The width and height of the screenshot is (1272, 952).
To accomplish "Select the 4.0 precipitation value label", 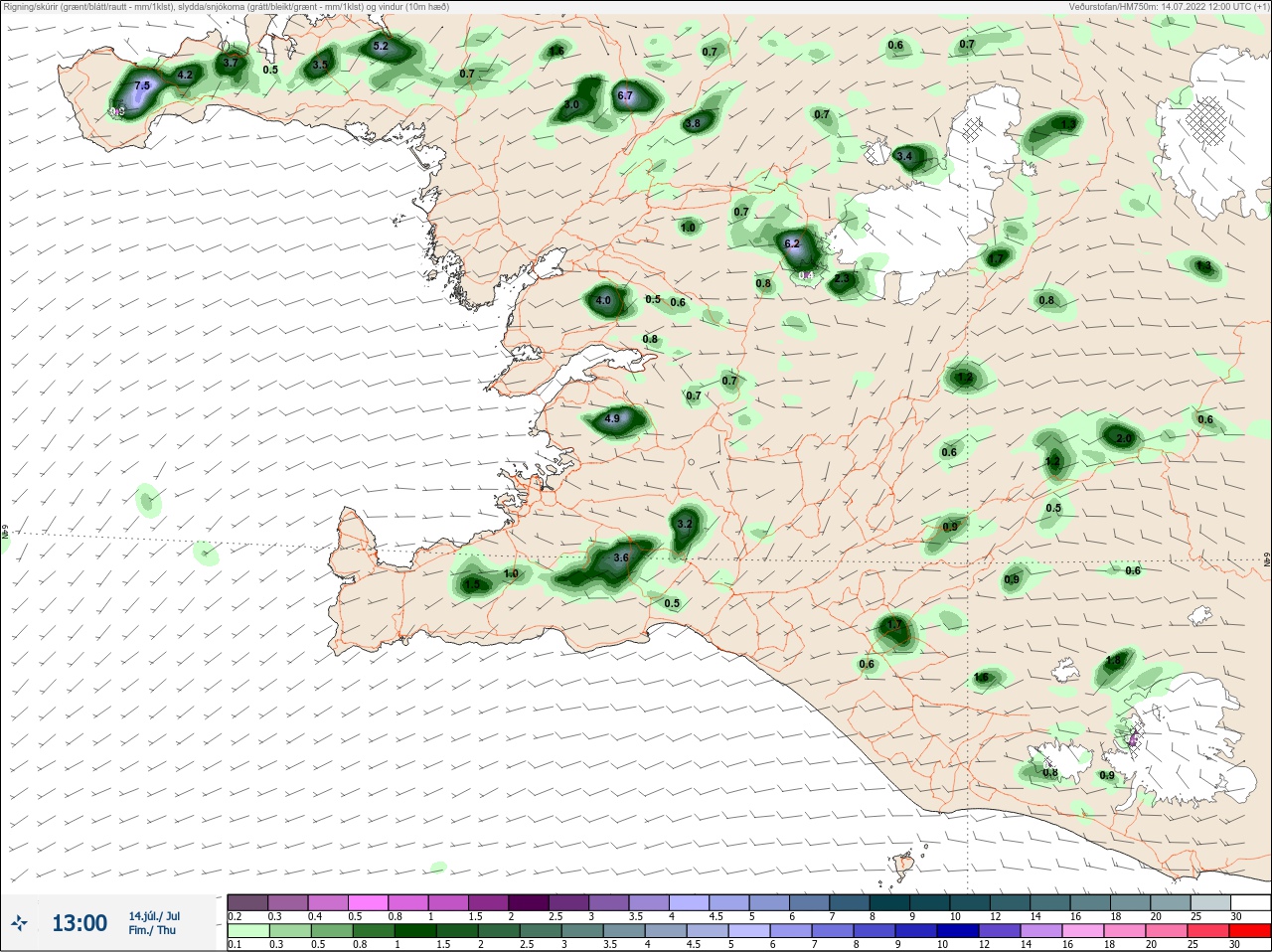I will click(x=603, y=300).
